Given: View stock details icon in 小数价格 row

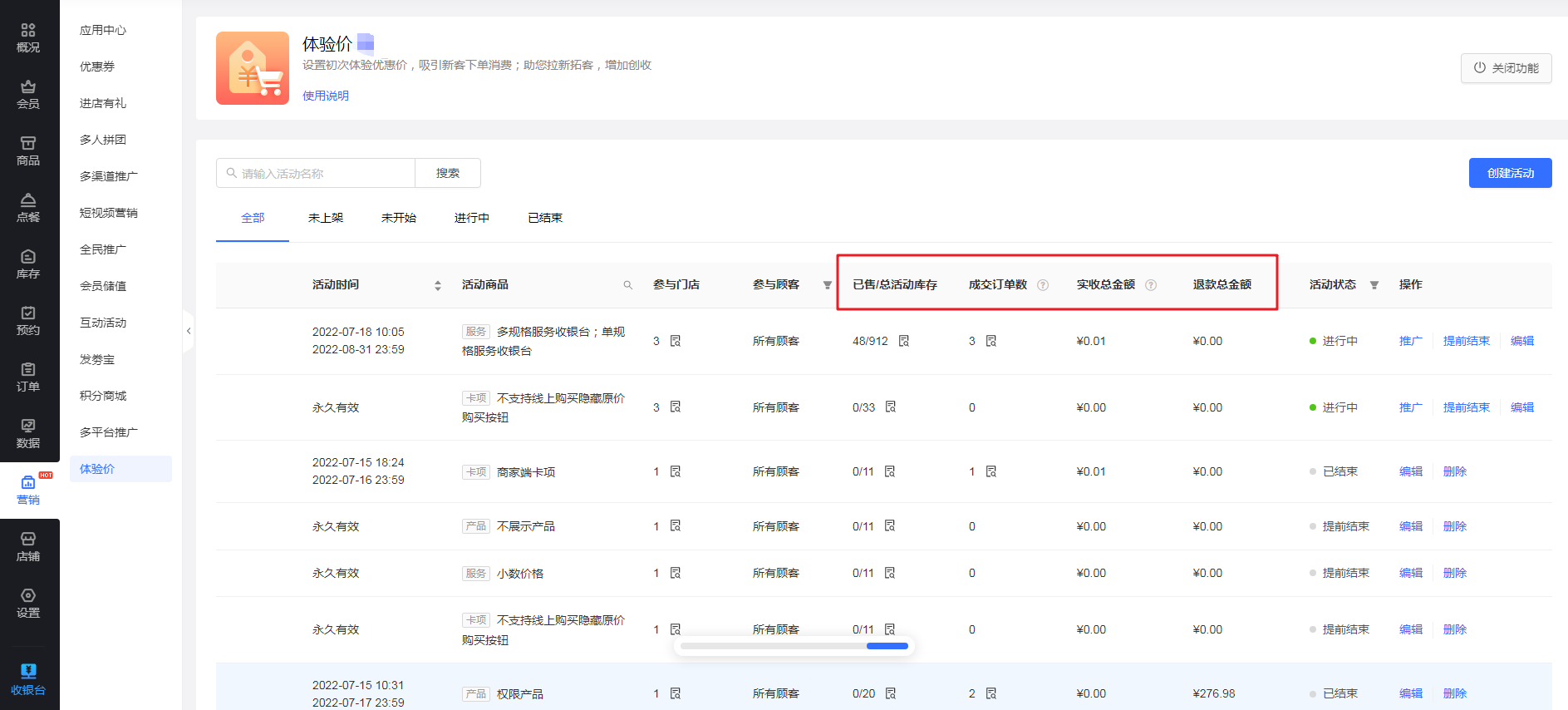Looking at the screenshot, I should coord(890,573).
